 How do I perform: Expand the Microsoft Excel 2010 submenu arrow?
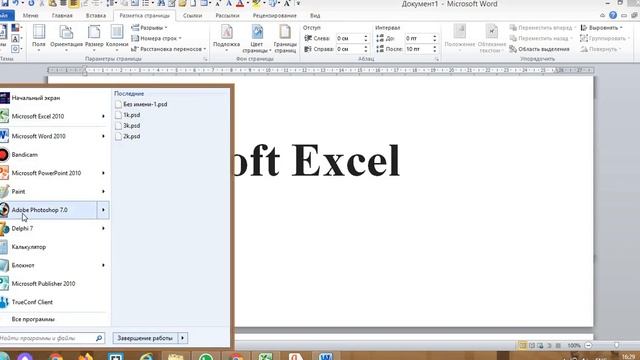(x=103, y=116)
